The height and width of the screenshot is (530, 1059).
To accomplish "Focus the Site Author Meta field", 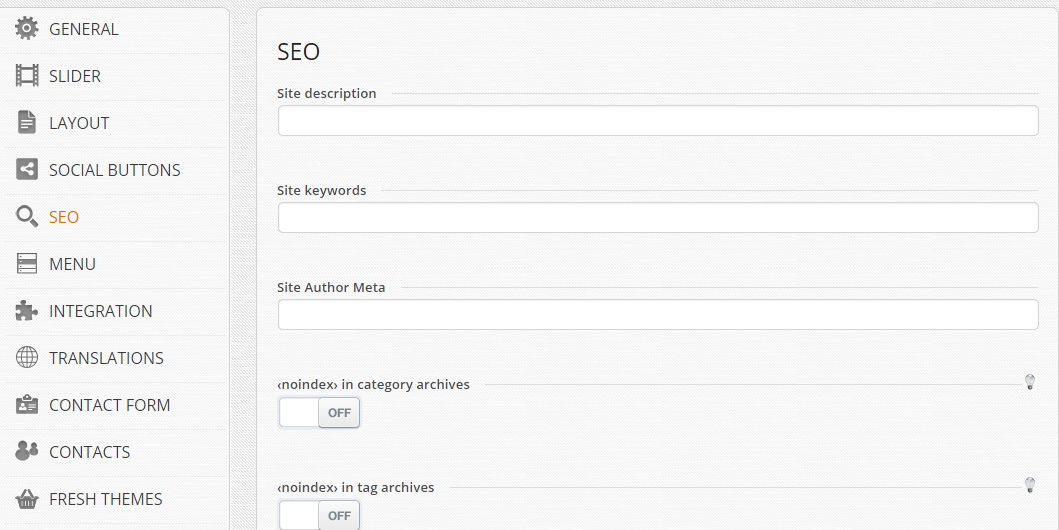I will point(658,315).
